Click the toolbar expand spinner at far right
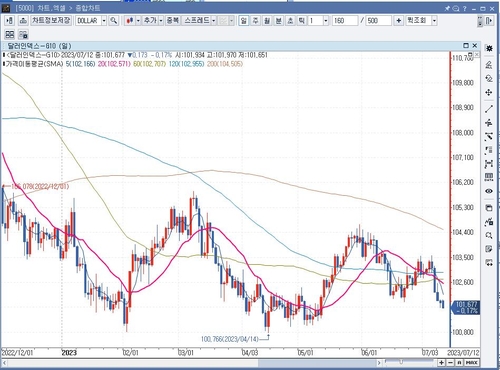 (x=480, y=21)
